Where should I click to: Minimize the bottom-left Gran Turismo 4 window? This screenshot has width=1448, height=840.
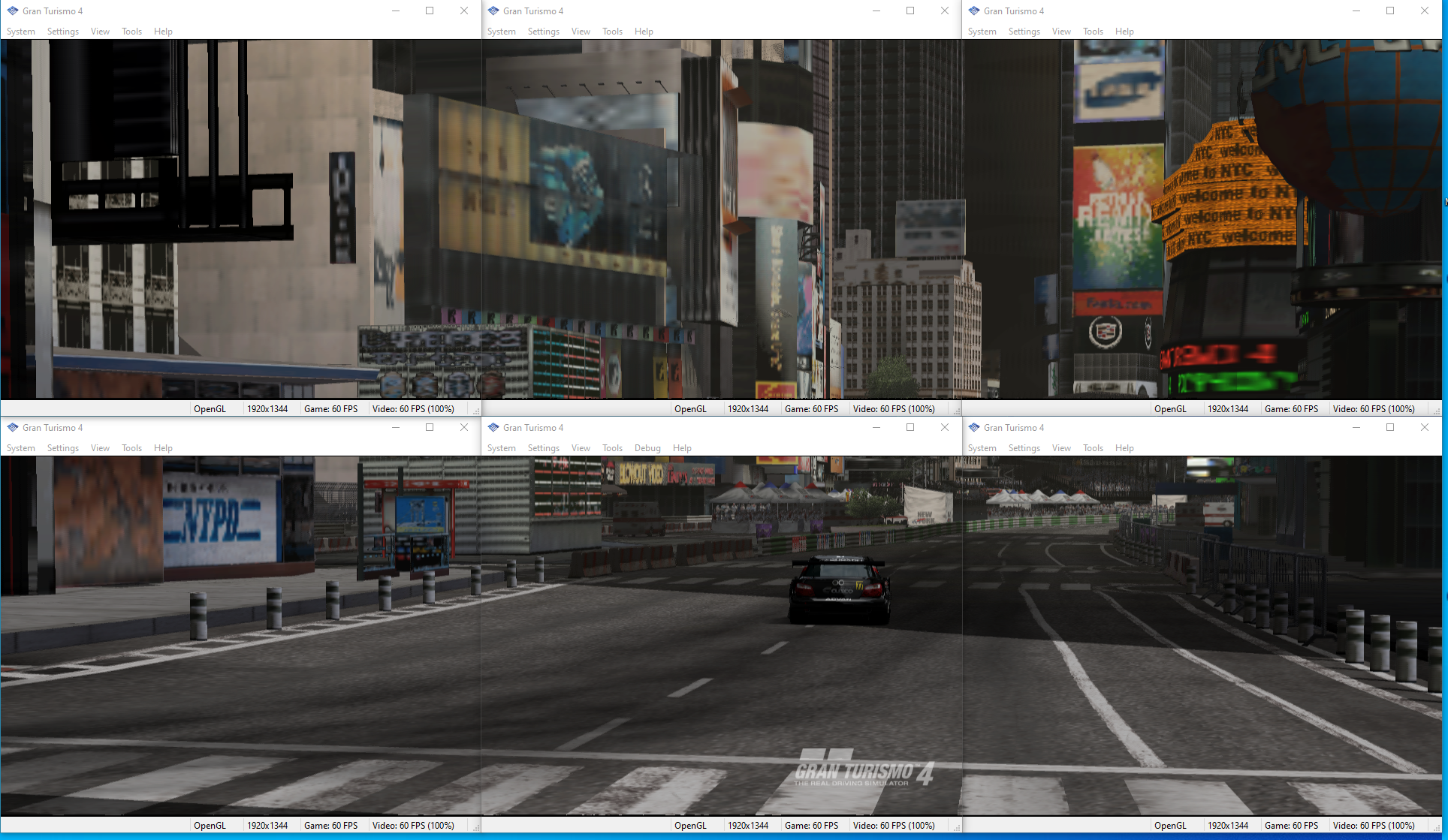click(x=395, y=427)
